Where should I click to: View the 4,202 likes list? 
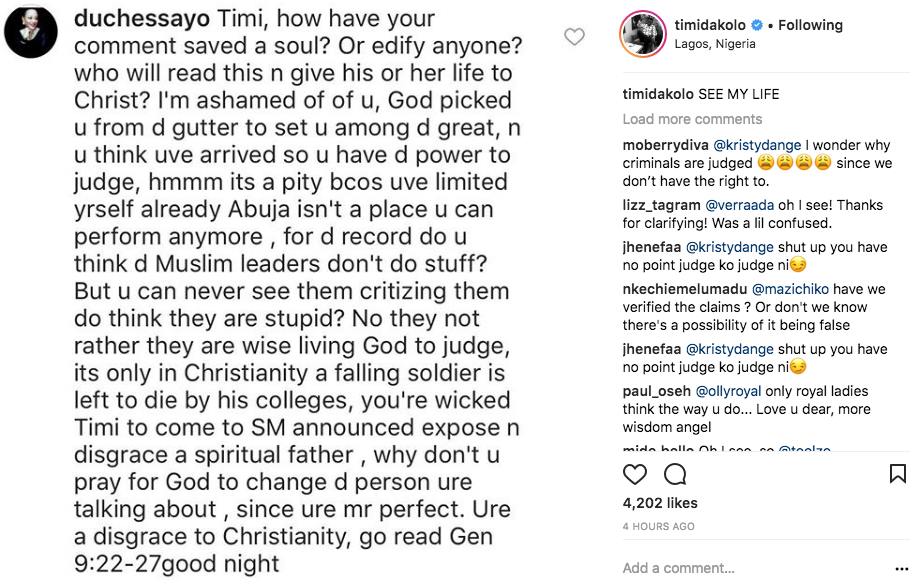[x=660, y=503]
